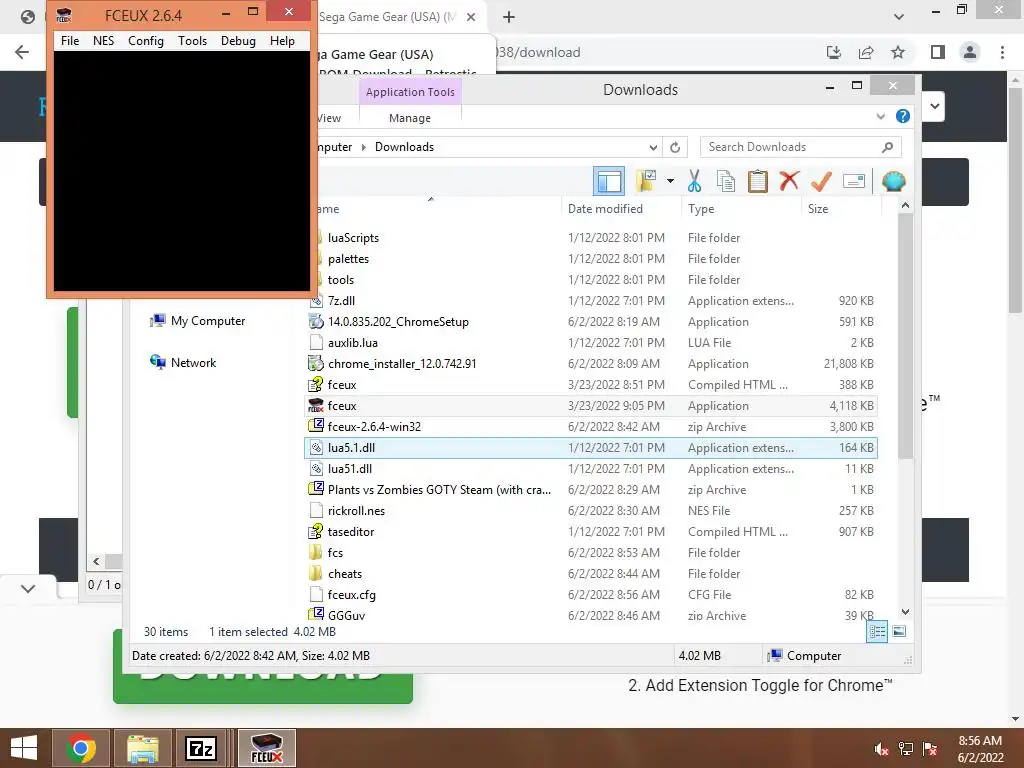This screenshot has width=1024, height=768.
Task: Click the Copy icon in Explorer toolbar
Action: pos(726,181)
